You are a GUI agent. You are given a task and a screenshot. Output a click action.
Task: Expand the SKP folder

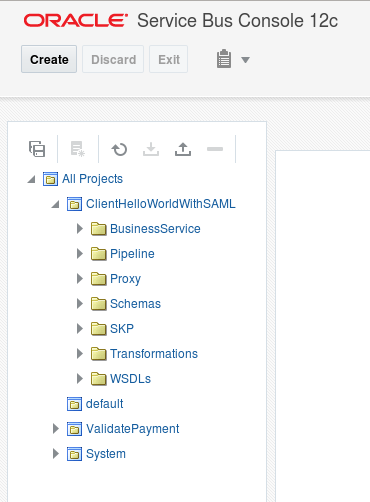pos(80,329)
